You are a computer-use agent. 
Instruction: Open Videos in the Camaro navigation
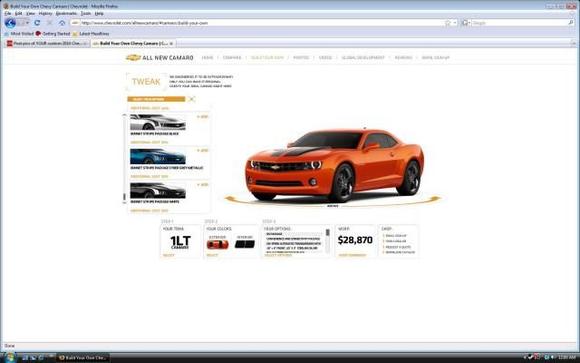pos(326,58)
